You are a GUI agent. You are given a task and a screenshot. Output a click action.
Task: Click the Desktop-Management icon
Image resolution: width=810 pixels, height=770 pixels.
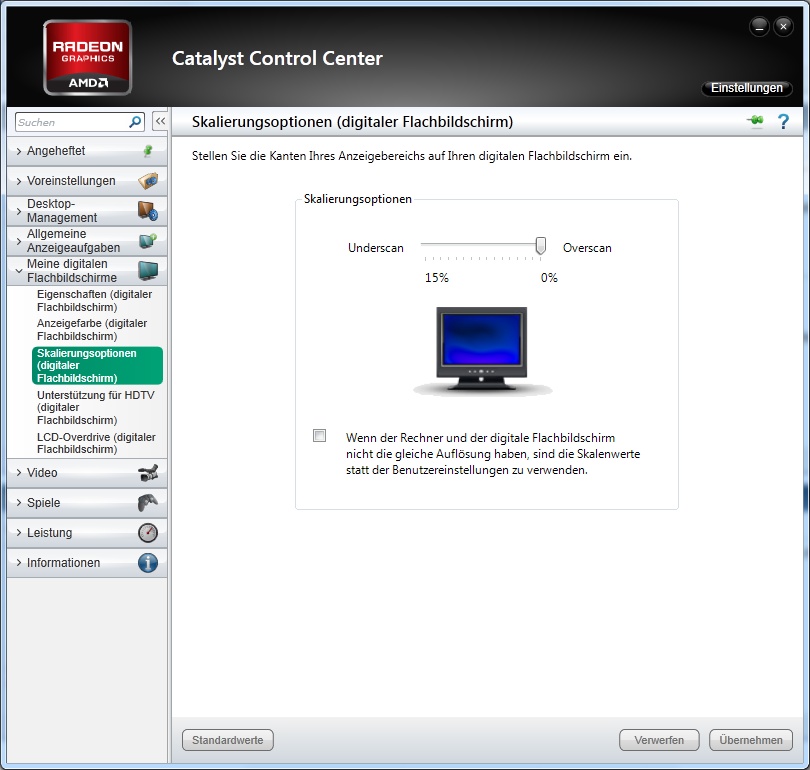[148, 211]
